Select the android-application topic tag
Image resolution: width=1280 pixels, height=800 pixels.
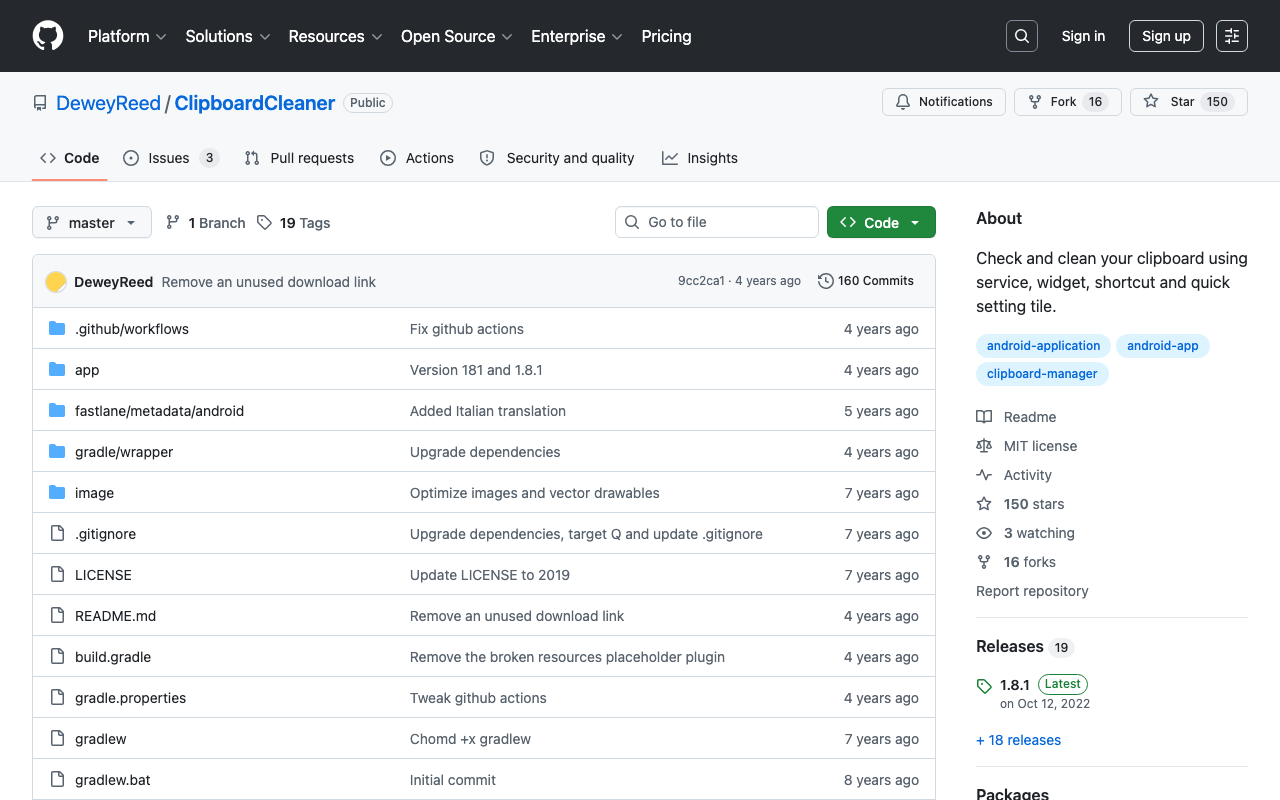[x=1043, y=346]
